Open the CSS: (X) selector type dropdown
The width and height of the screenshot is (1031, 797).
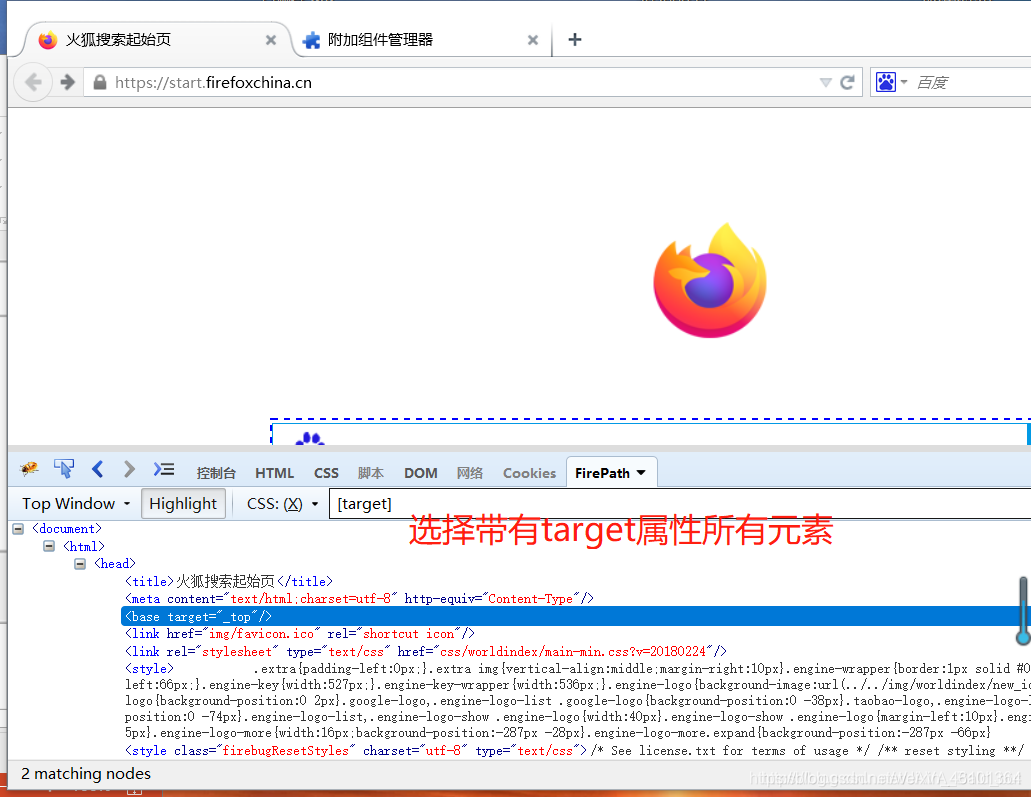coord(283,504)
